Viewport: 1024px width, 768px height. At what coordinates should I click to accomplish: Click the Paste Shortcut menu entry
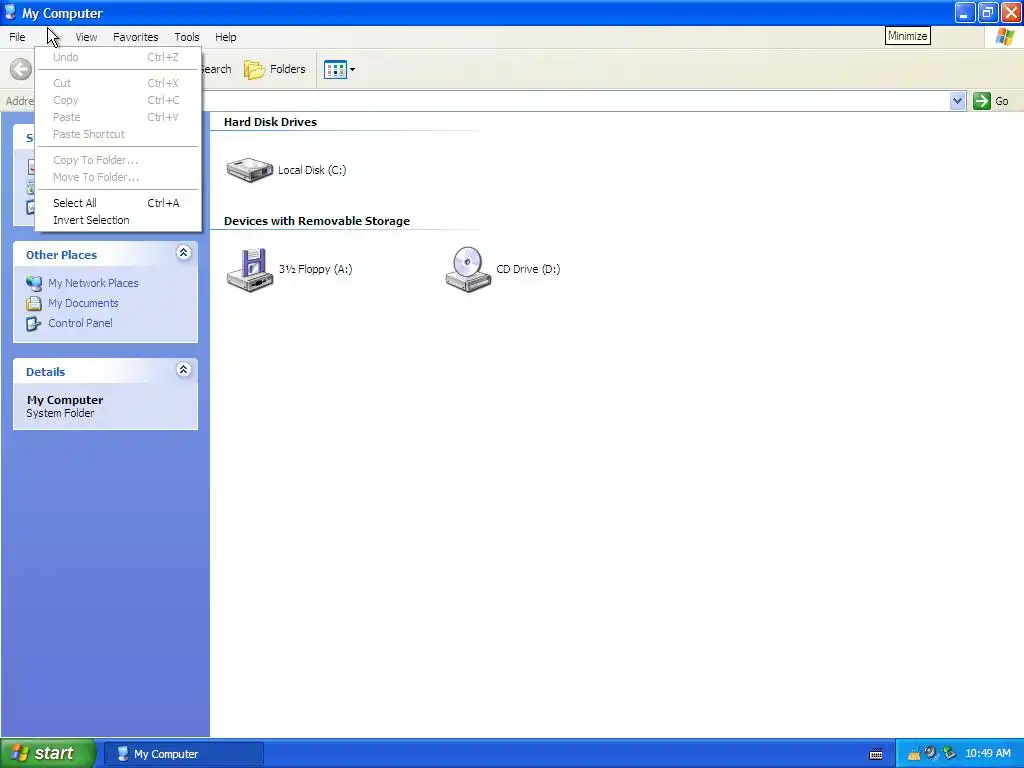tap(118, 134)
